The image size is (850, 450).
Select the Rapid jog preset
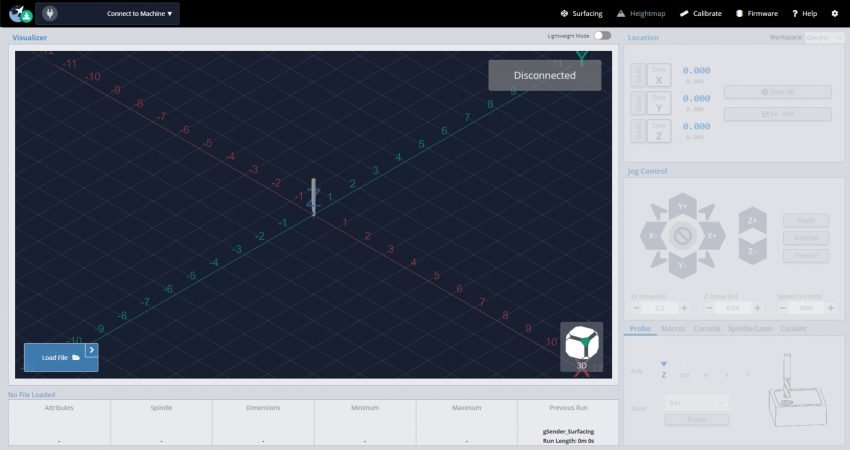coord(806,220)
